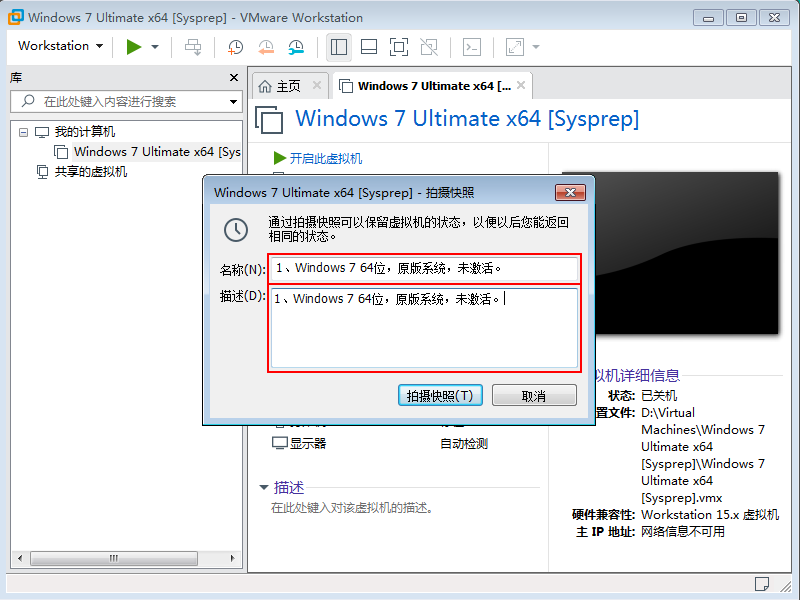Click the send Ctrl+Alt+Del toolbar icon

click(x=193, y=47)
